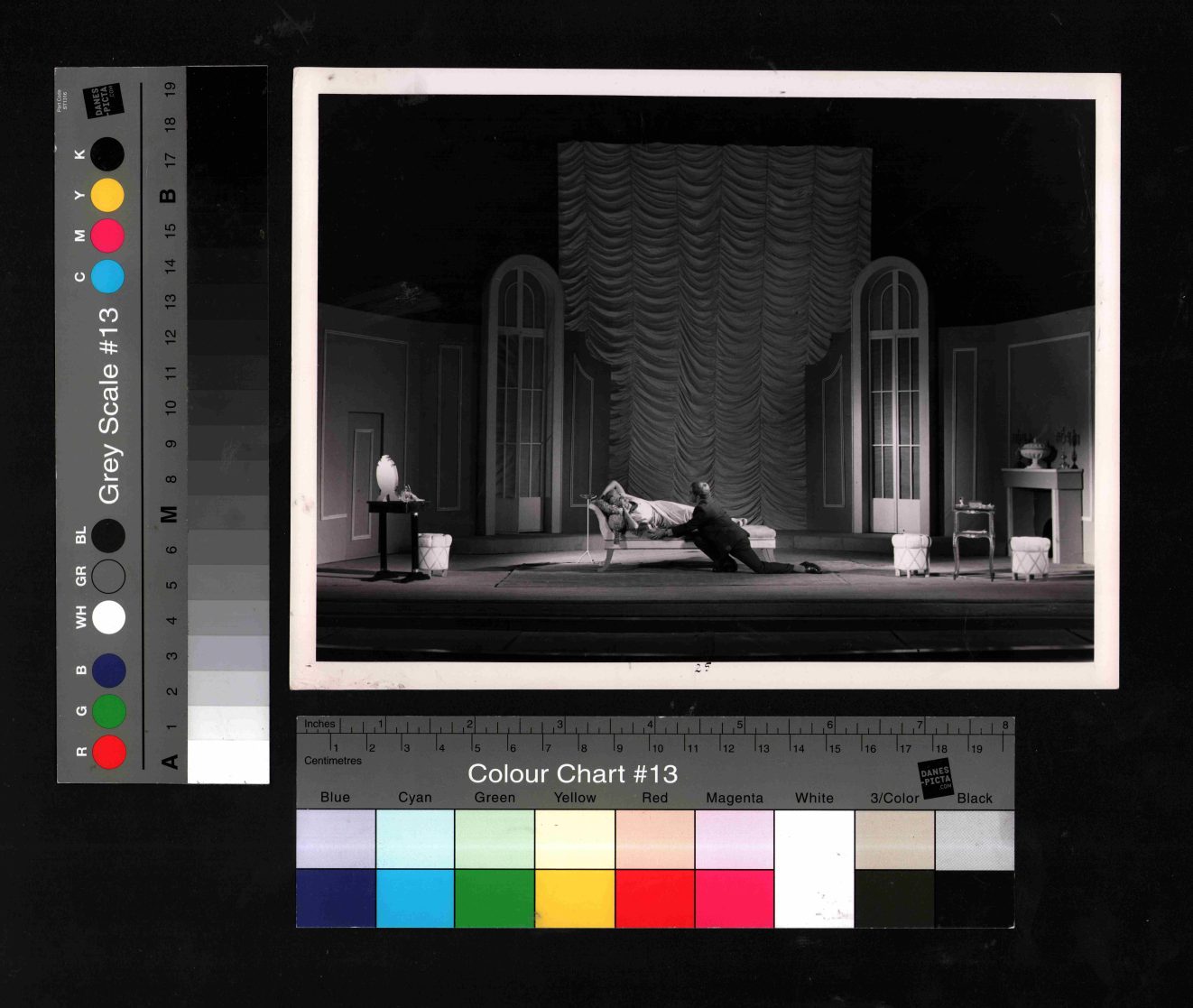
Task: Click the white step 1 patch of grey scale
Action: coord(228,762)
